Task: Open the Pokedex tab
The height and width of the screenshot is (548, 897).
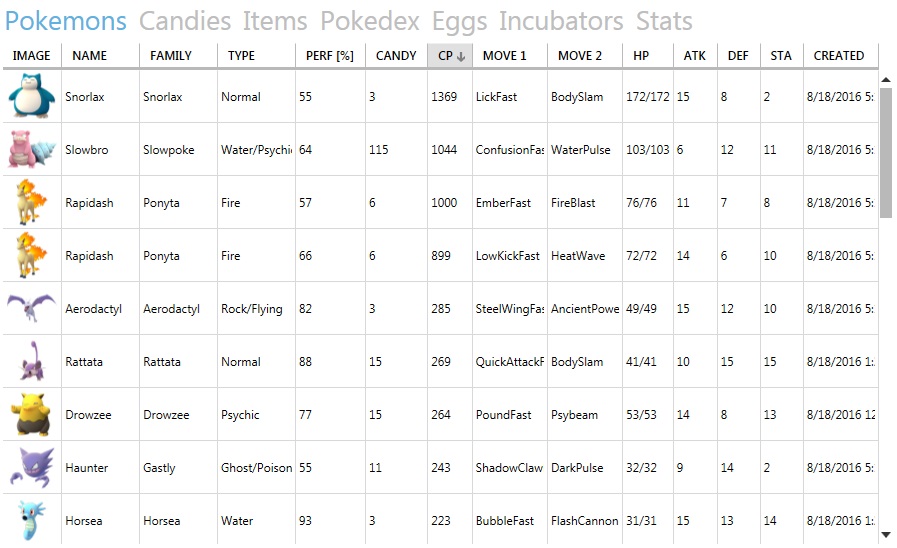Action: [x=370, y=21]
